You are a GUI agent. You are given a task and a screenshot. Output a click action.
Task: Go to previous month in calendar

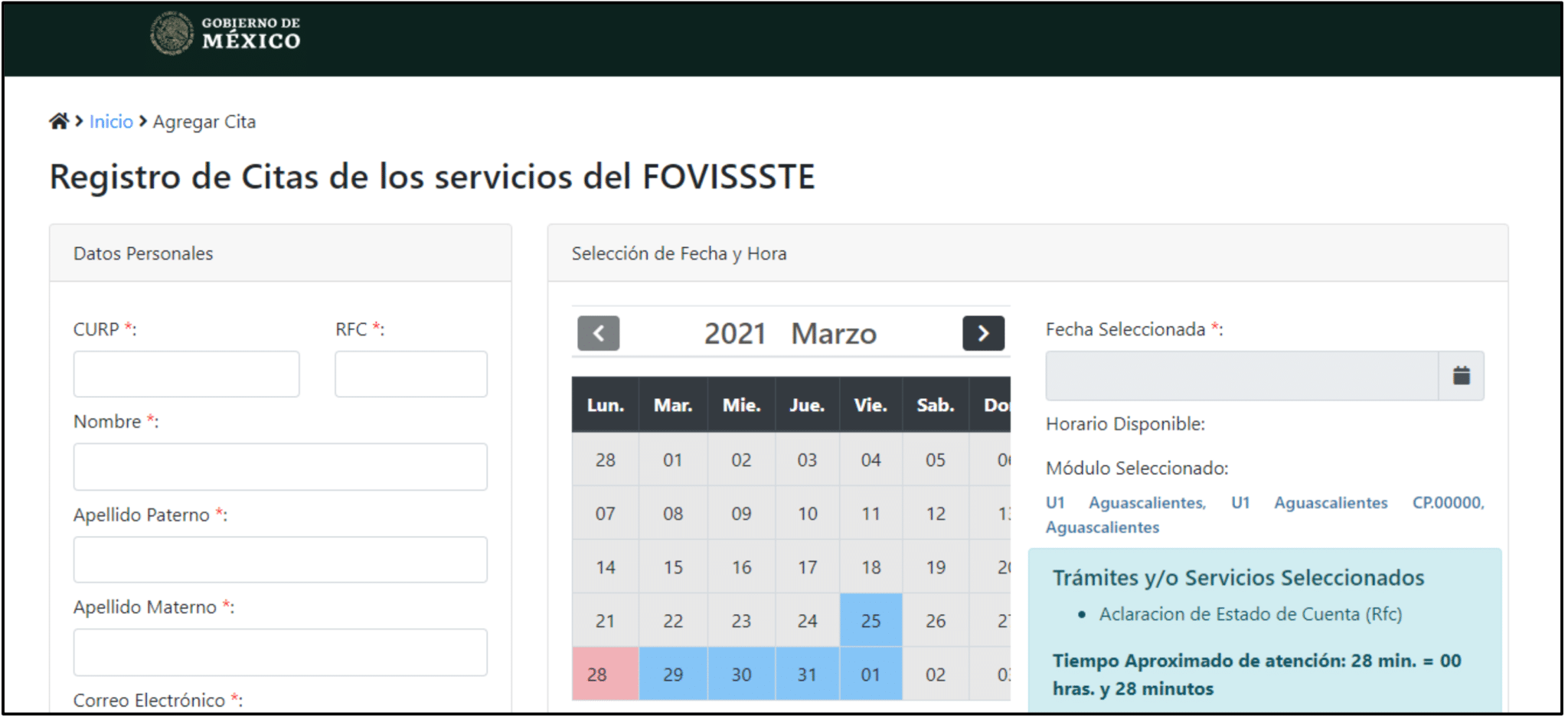pyautogui.click(x=598, y=333)
